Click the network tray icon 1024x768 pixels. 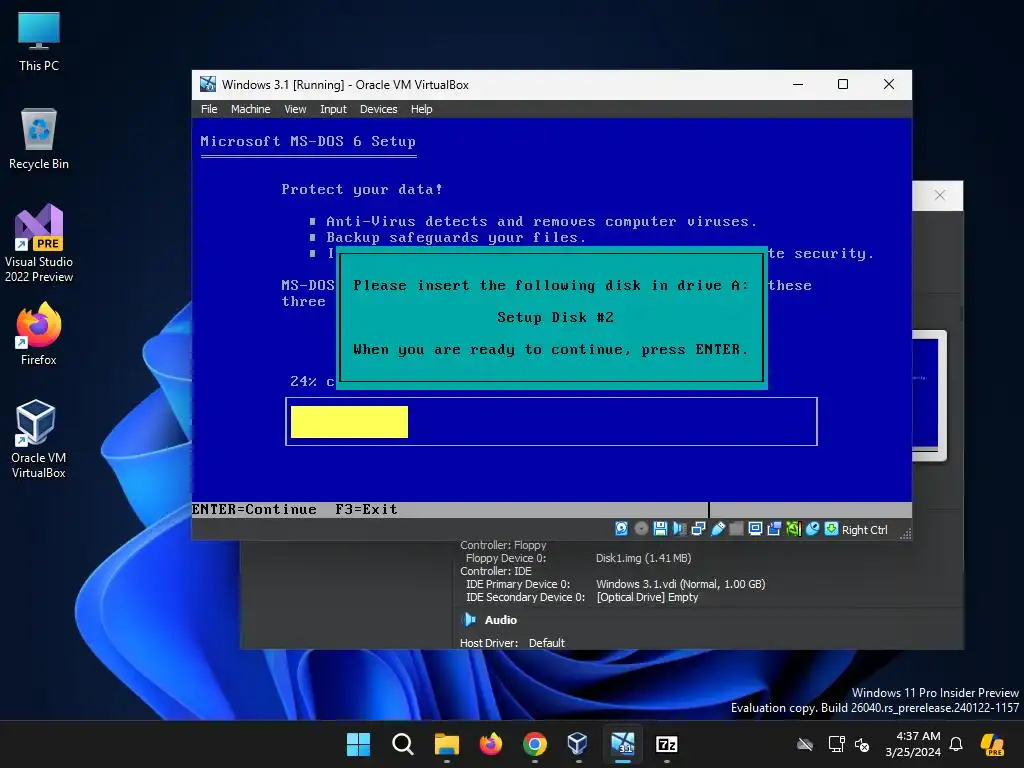click(x=836, y=744)
